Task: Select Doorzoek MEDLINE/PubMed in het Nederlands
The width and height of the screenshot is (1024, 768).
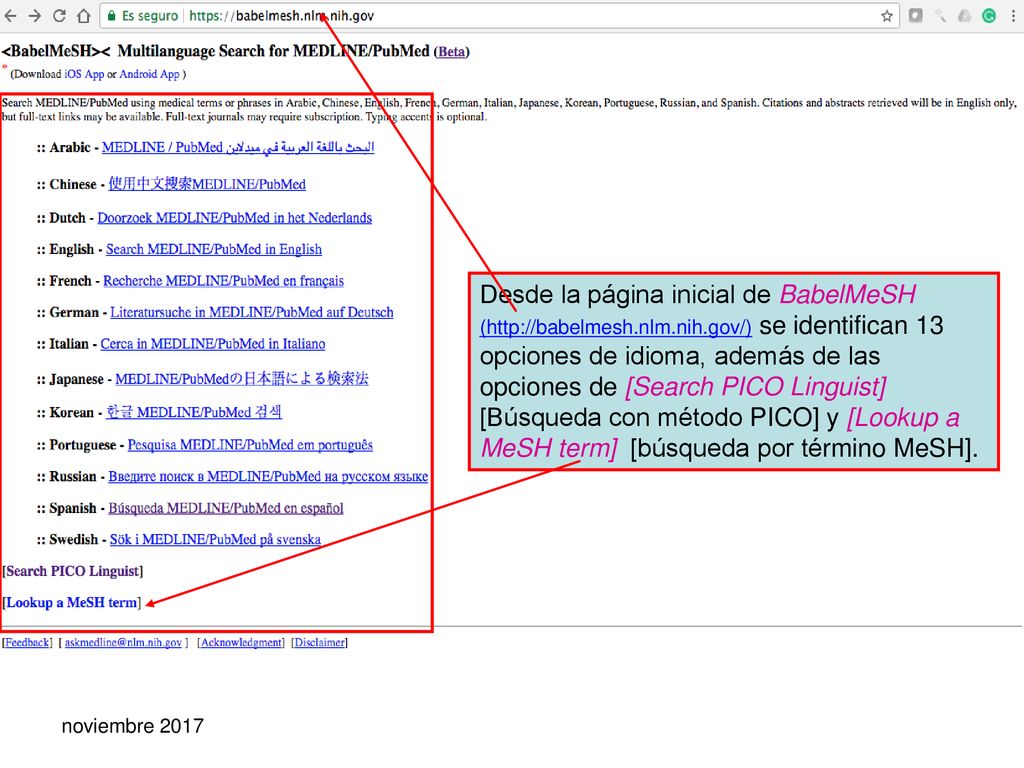Action: click(x=234, y=218)
